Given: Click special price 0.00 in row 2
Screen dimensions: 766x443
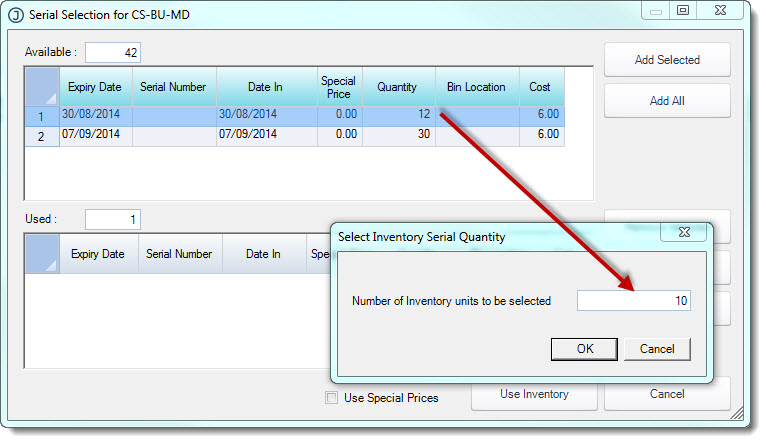Looking at the screenshot, I should [x=340, y=136].
